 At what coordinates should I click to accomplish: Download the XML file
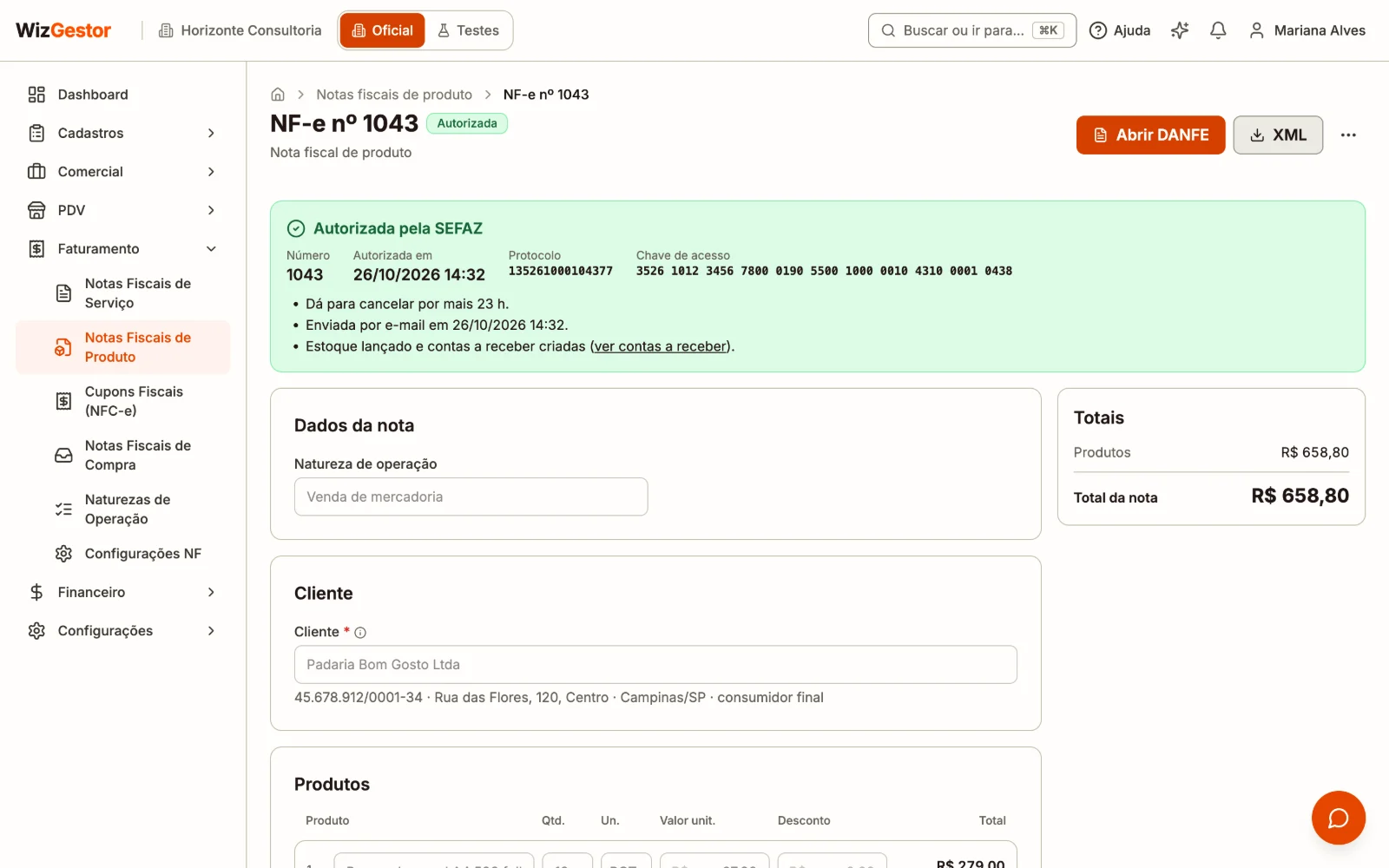(x=1278, y=135)
